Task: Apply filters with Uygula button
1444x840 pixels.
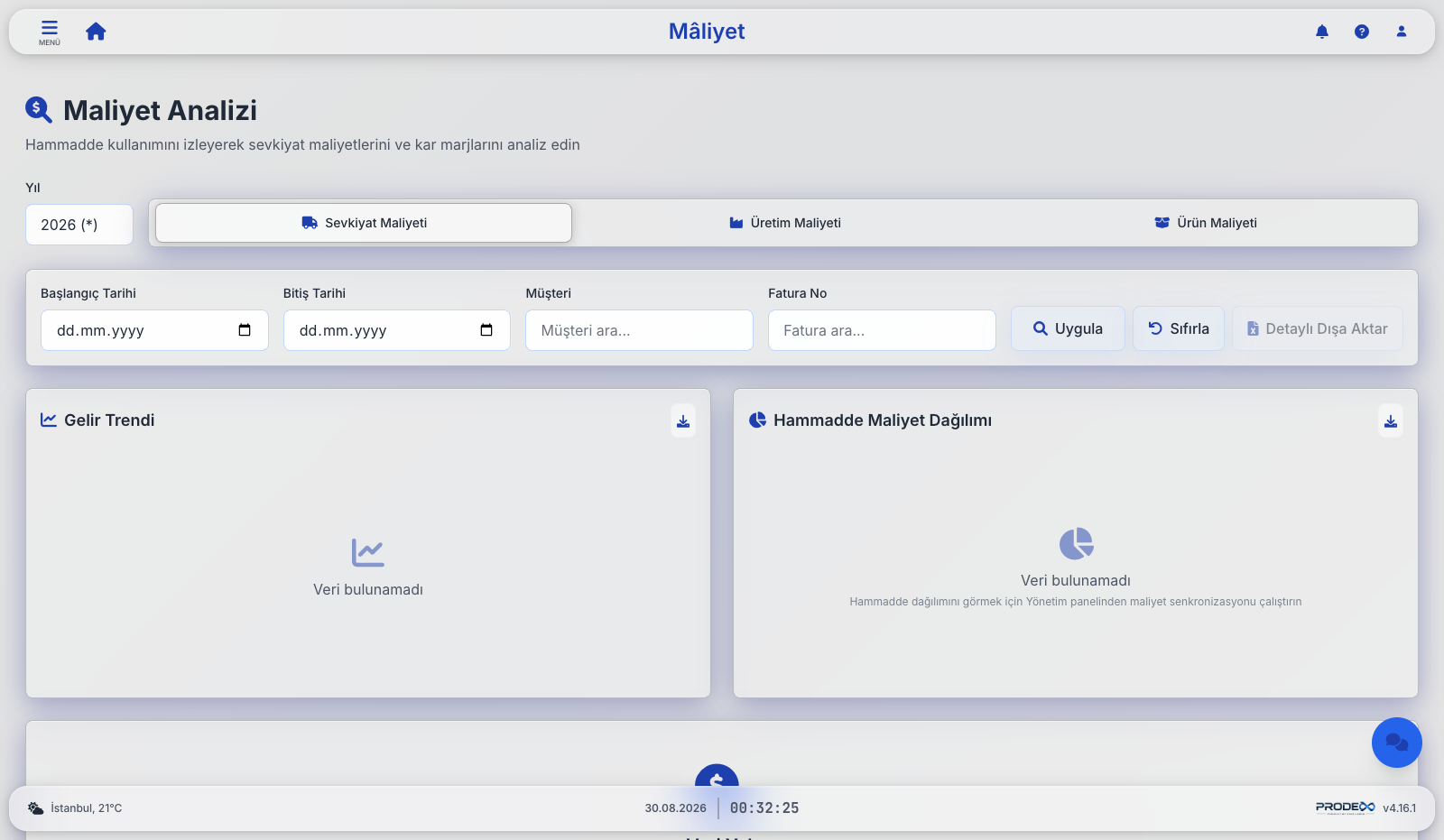Action: (x=1068, y=328)
